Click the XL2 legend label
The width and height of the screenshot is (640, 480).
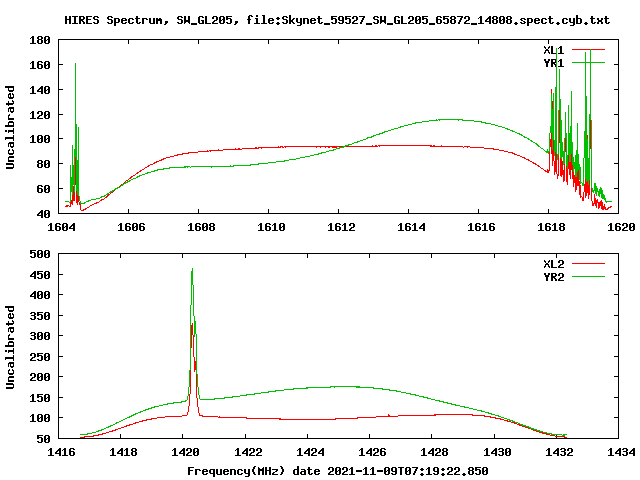pyautogui.click(x=553, y=264)
